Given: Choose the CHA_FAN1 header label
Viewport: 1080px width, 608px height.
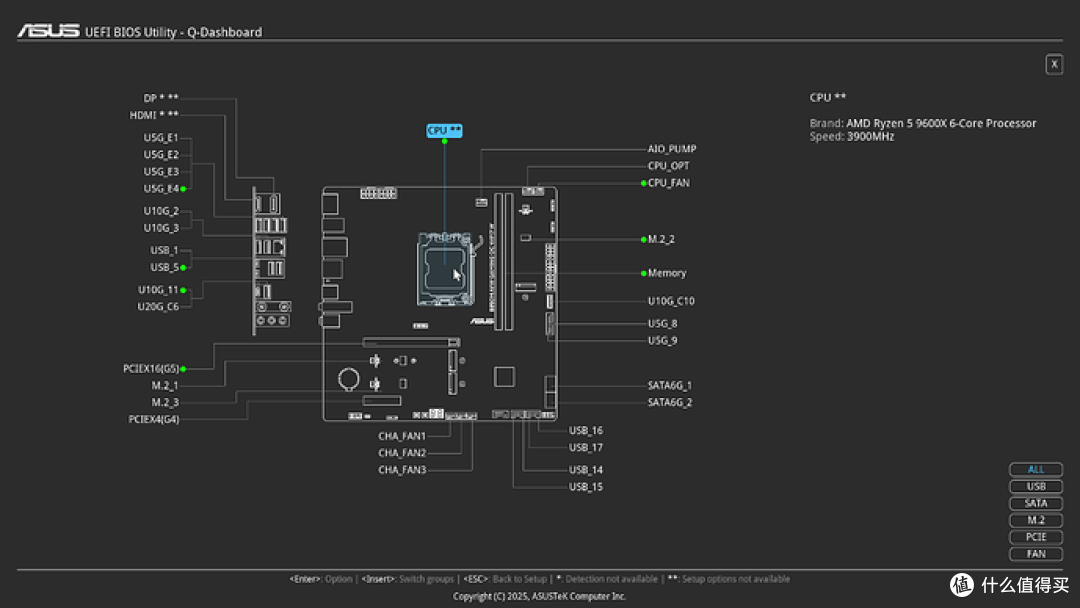Looking at the screenshot, I should (x=402, y=436).
